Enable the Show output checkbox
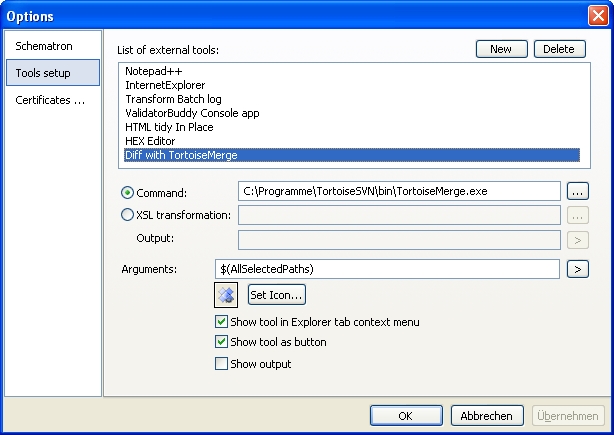The image size is (614, 435). pyautogui.click(x=221, y=364)
